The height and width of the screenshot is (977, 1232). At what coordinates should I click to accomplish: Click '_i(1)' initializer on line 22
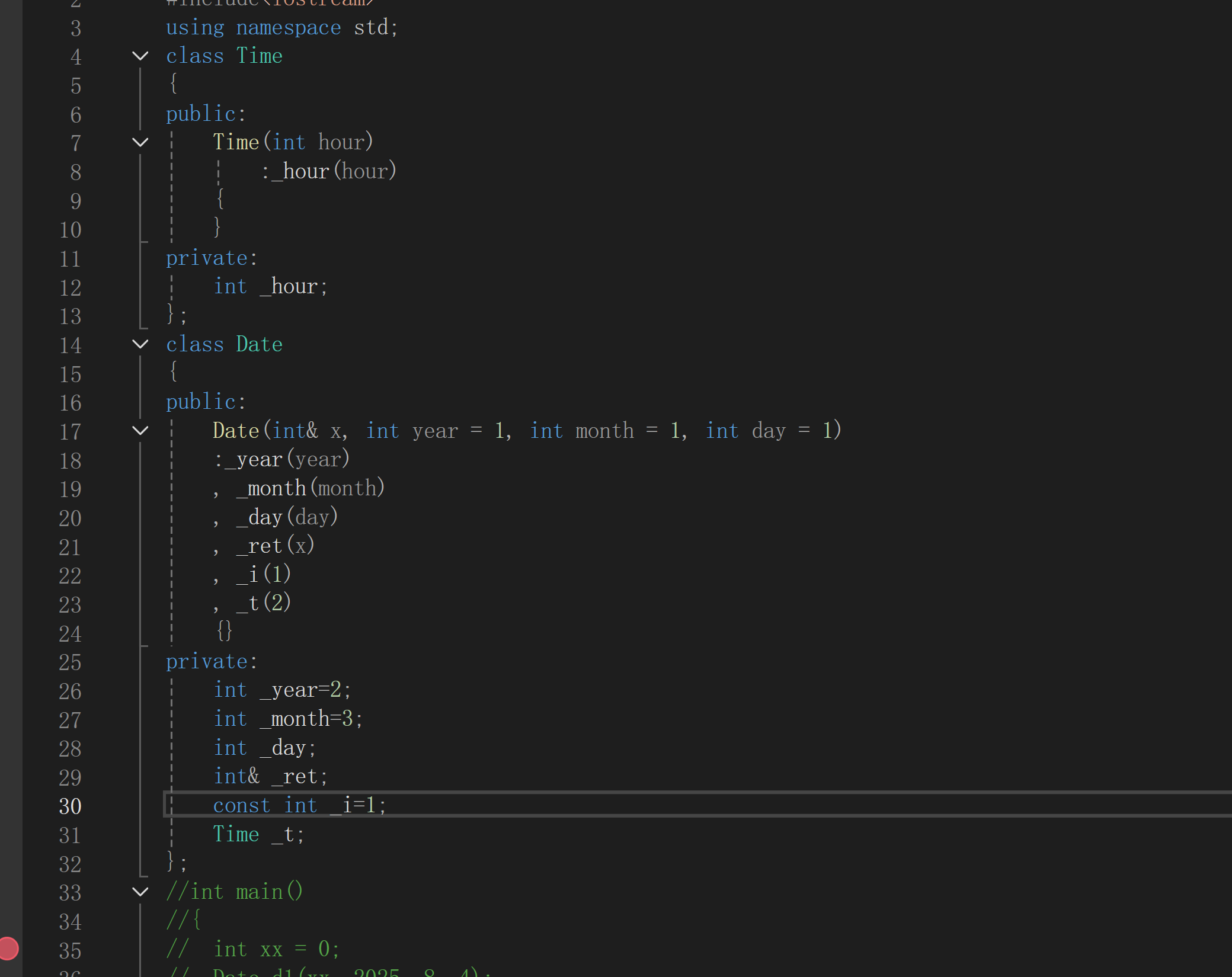click(264, 574)
